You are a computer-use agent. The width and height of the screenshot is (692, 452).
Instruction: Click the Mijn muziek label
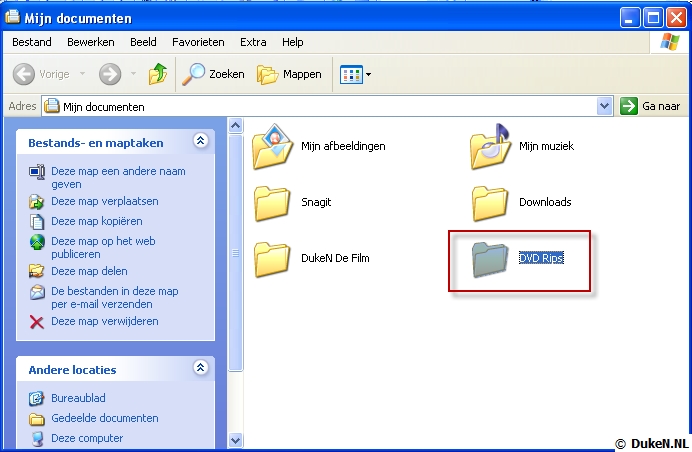(546, 146)
